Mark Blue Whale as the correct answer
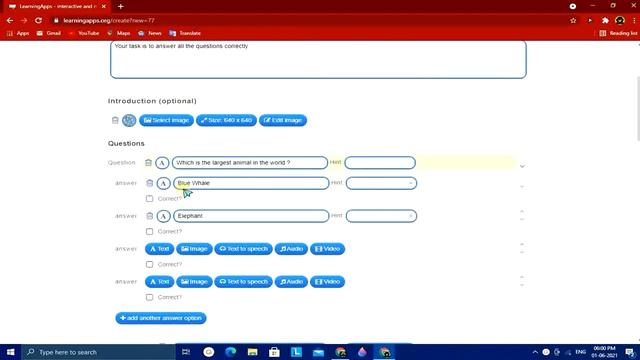The width and height of the screenshot is (640, 360). (x=149, y=199)
